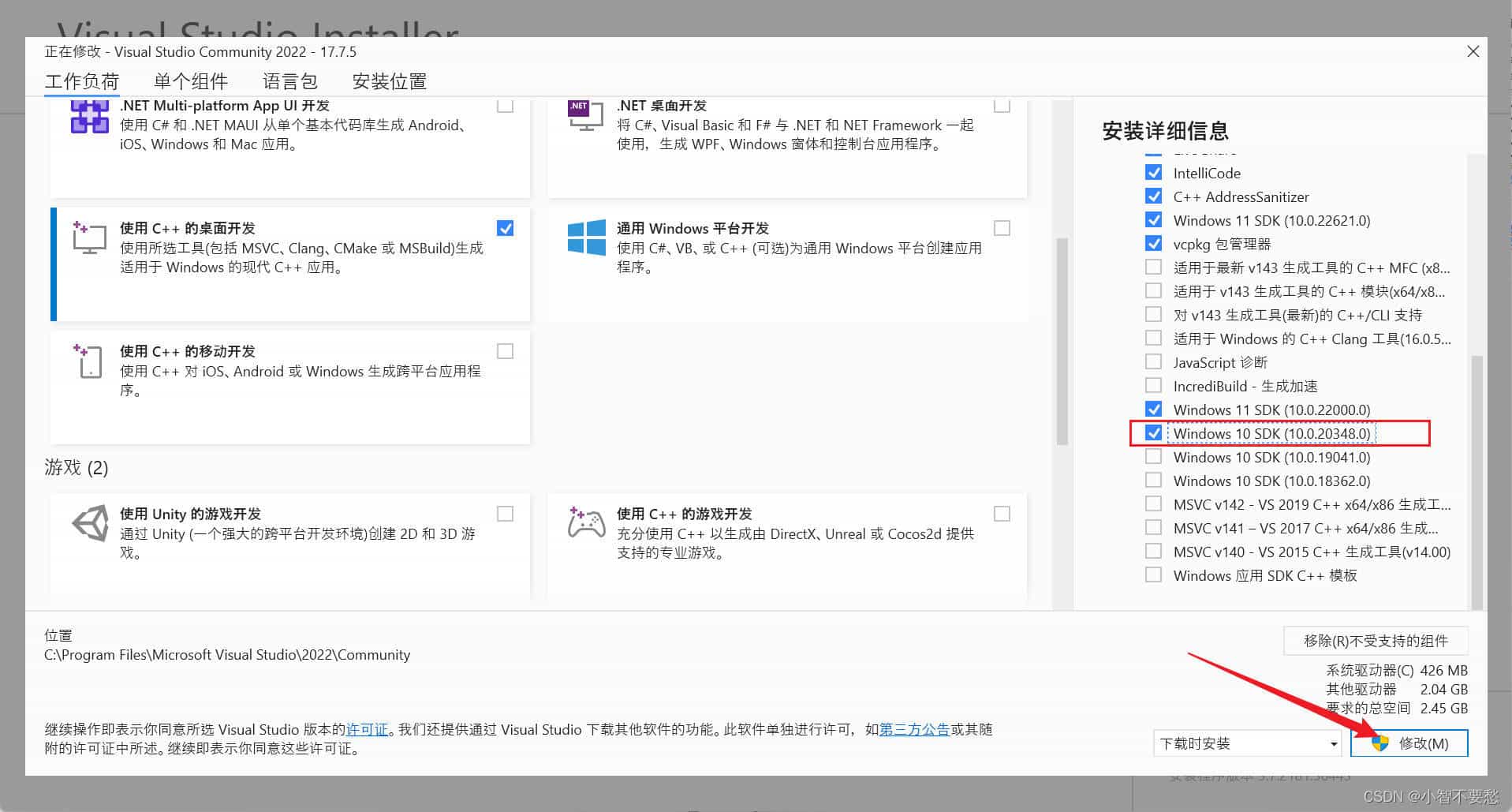Click the 修改(M) button
The width and height of the screenshot is (1512, 812).
[x=1409, y=743]
